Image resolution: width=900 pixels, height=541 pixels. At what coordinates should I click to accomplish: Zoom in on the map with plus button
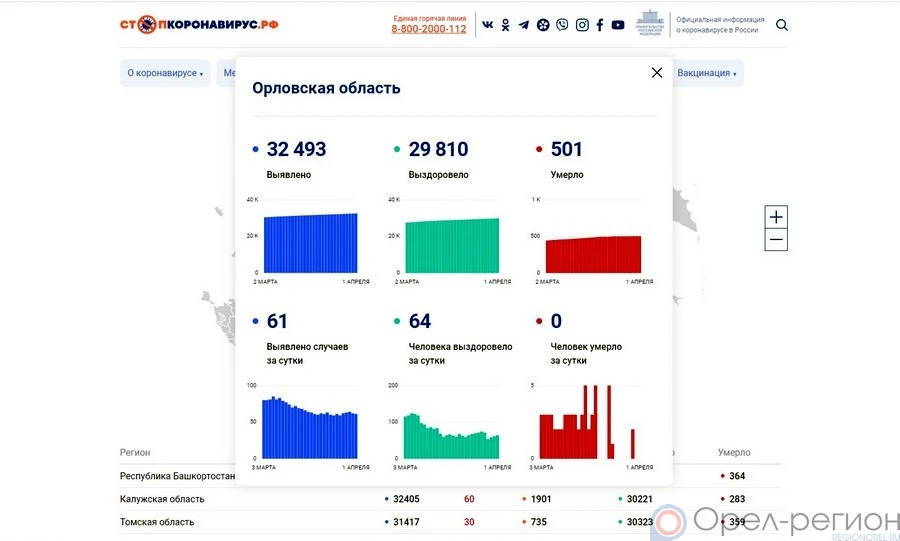pos(776,217)
